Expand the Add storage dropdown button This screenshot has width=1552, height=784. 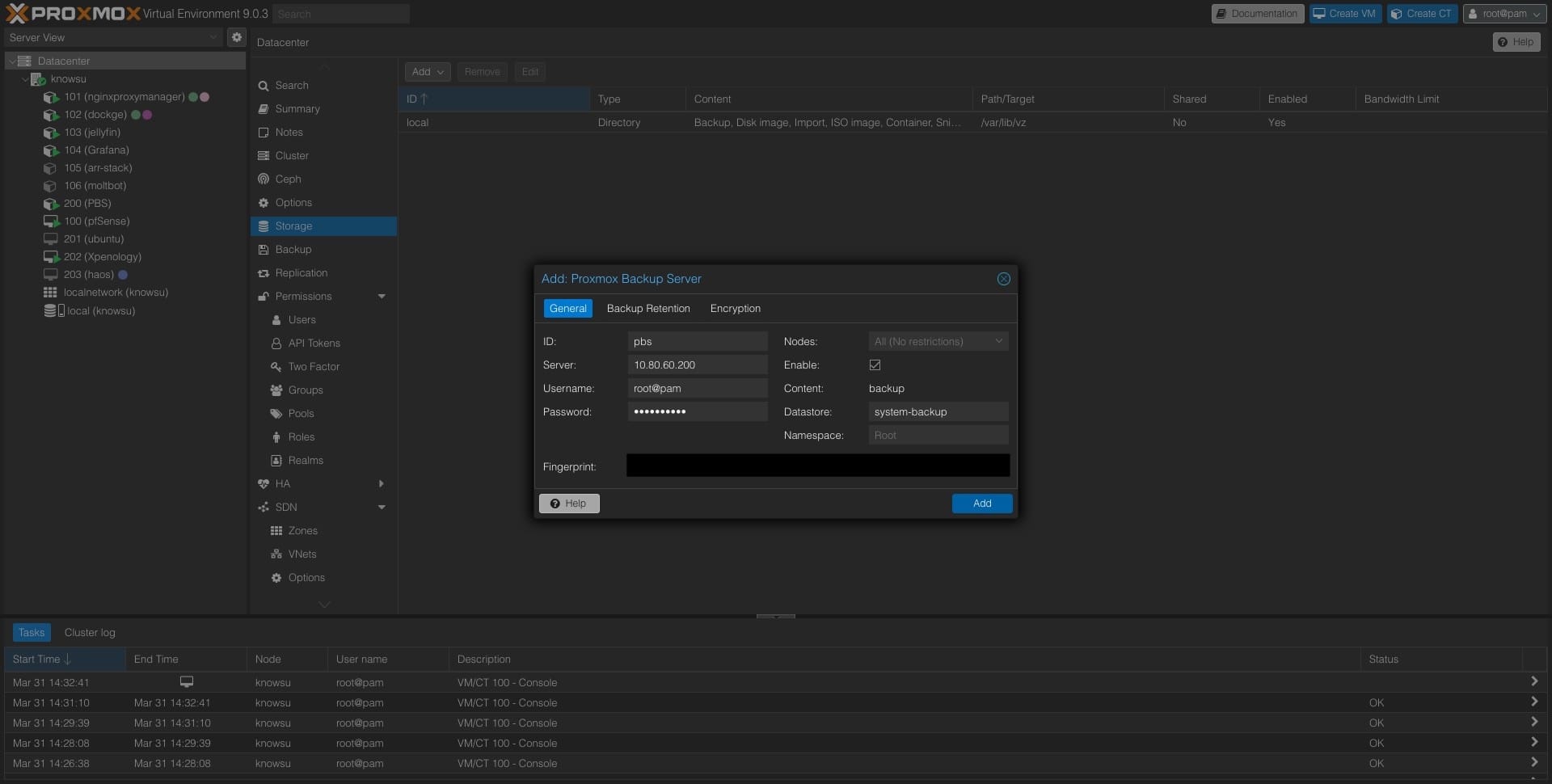427,72
